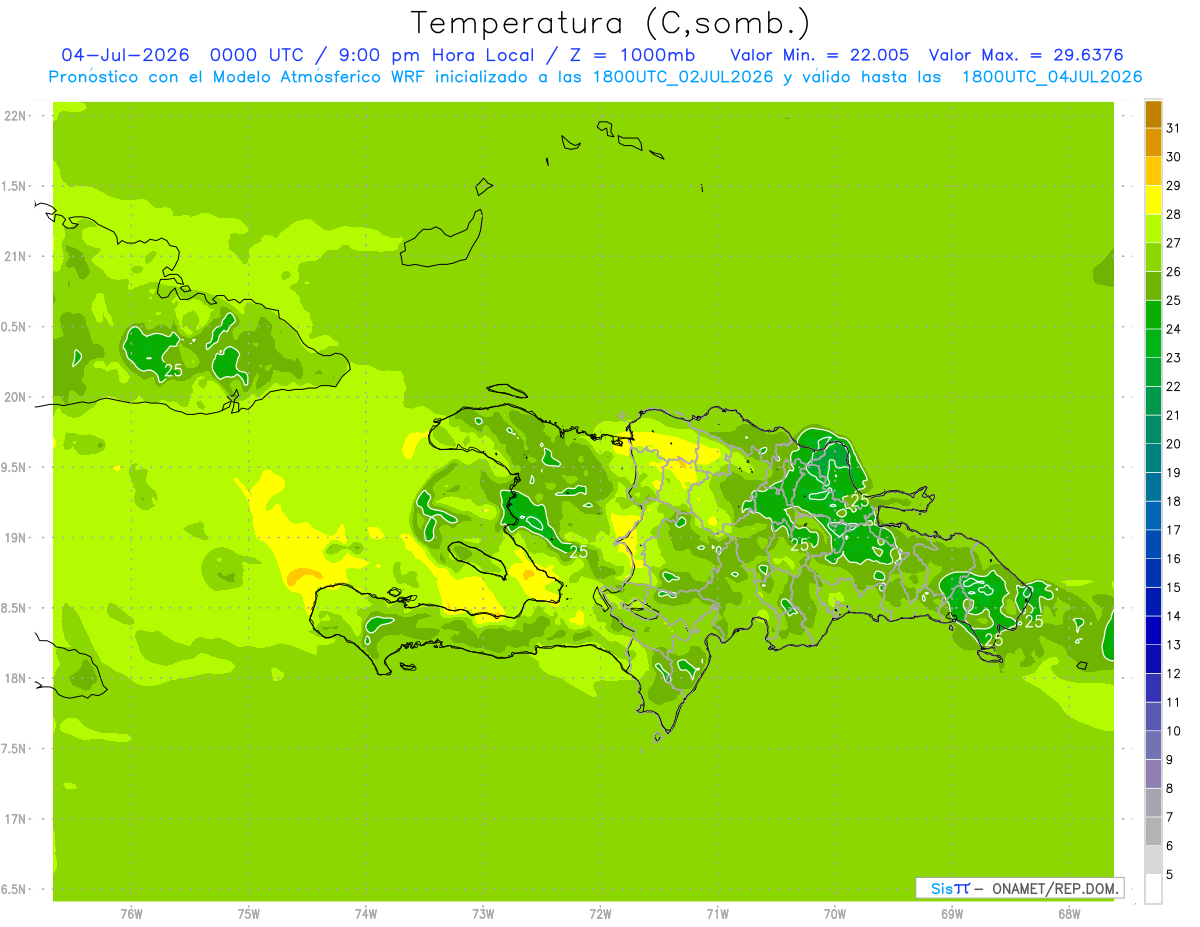Click latitude label "19N"

(14, 537)
